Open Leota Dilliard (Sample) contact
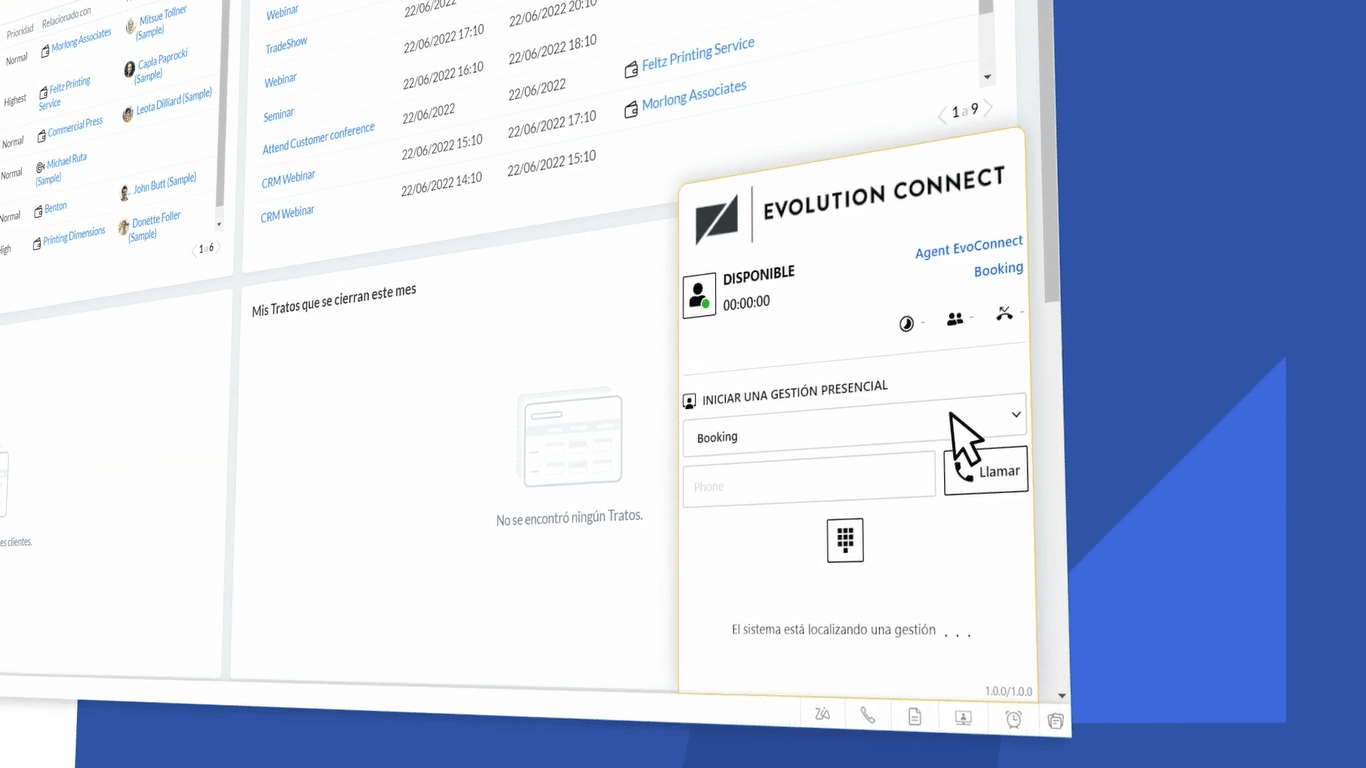 pyautogui.click(x=173, y=101)
